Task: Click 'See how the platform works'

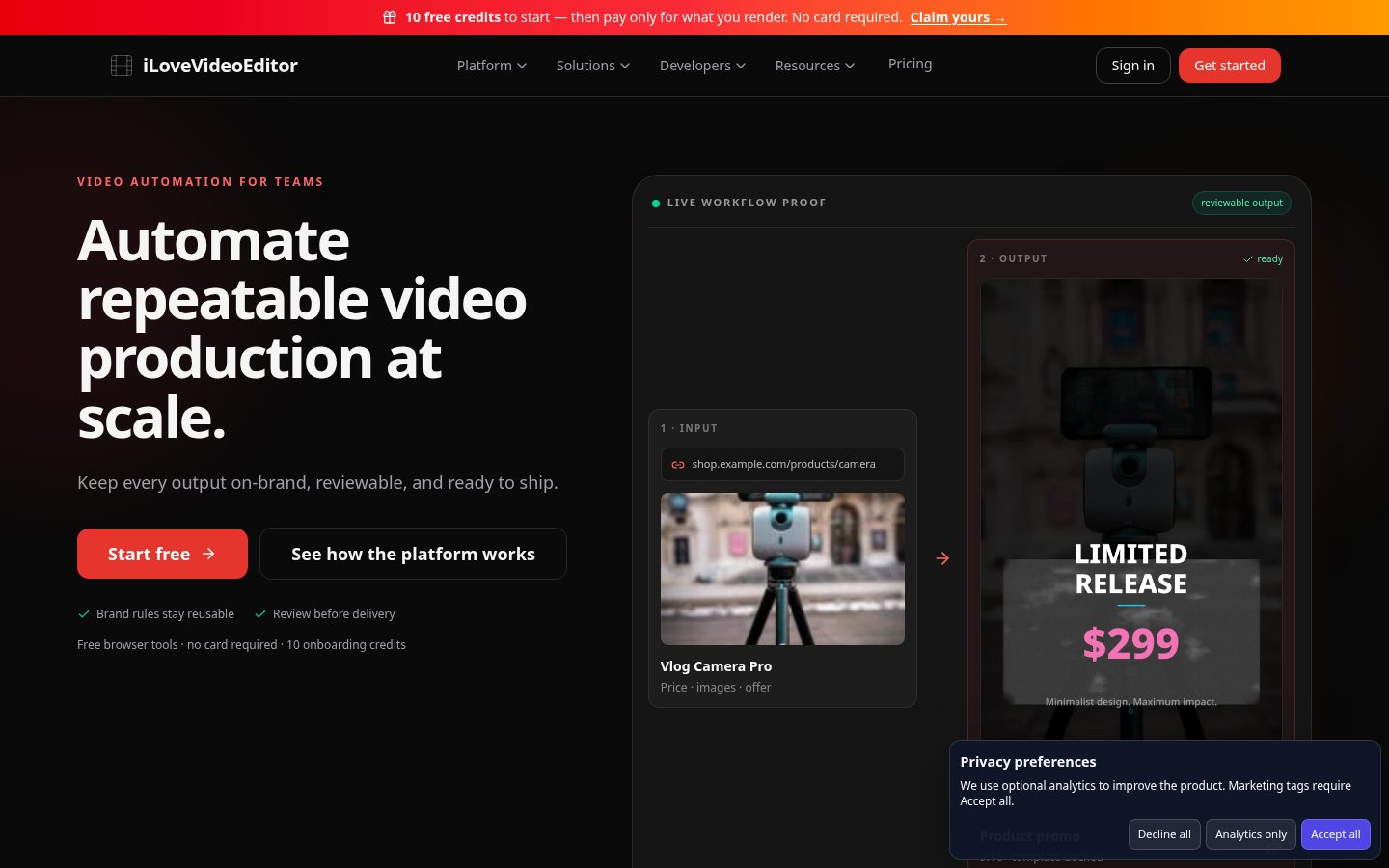Action: 413,554
